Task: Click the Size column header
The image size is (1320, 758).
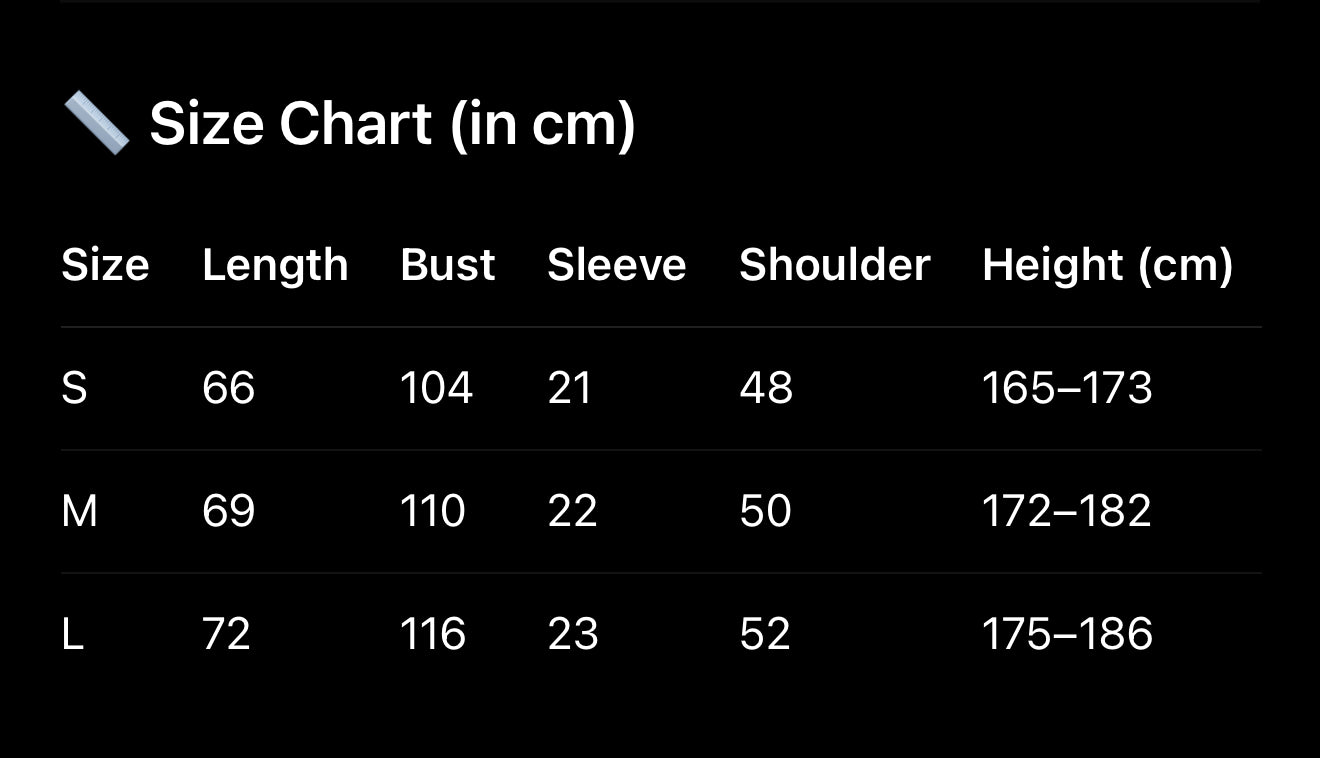Action: [105, 265]
